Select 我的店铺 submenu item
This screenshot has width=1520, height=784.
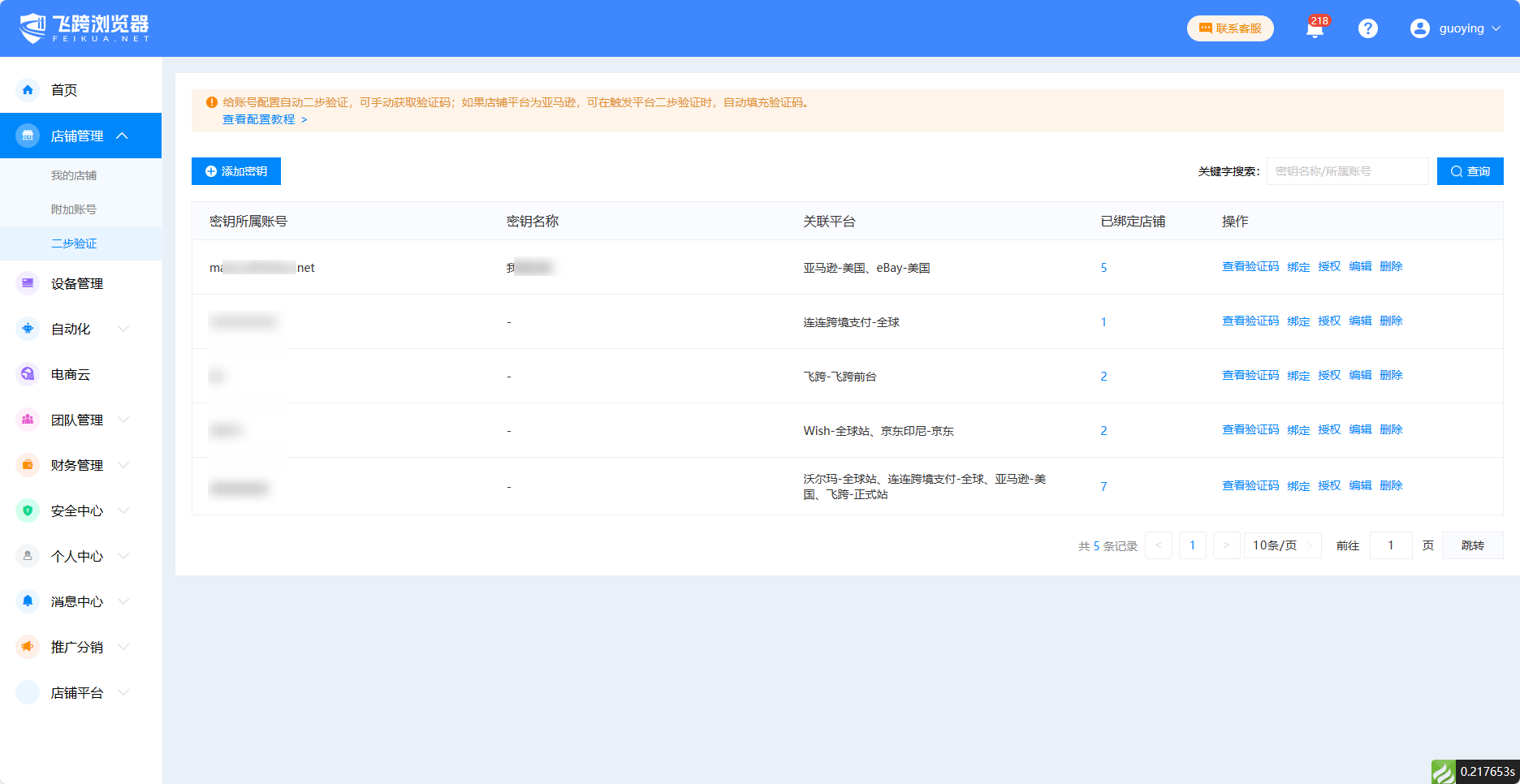(74, 175)
